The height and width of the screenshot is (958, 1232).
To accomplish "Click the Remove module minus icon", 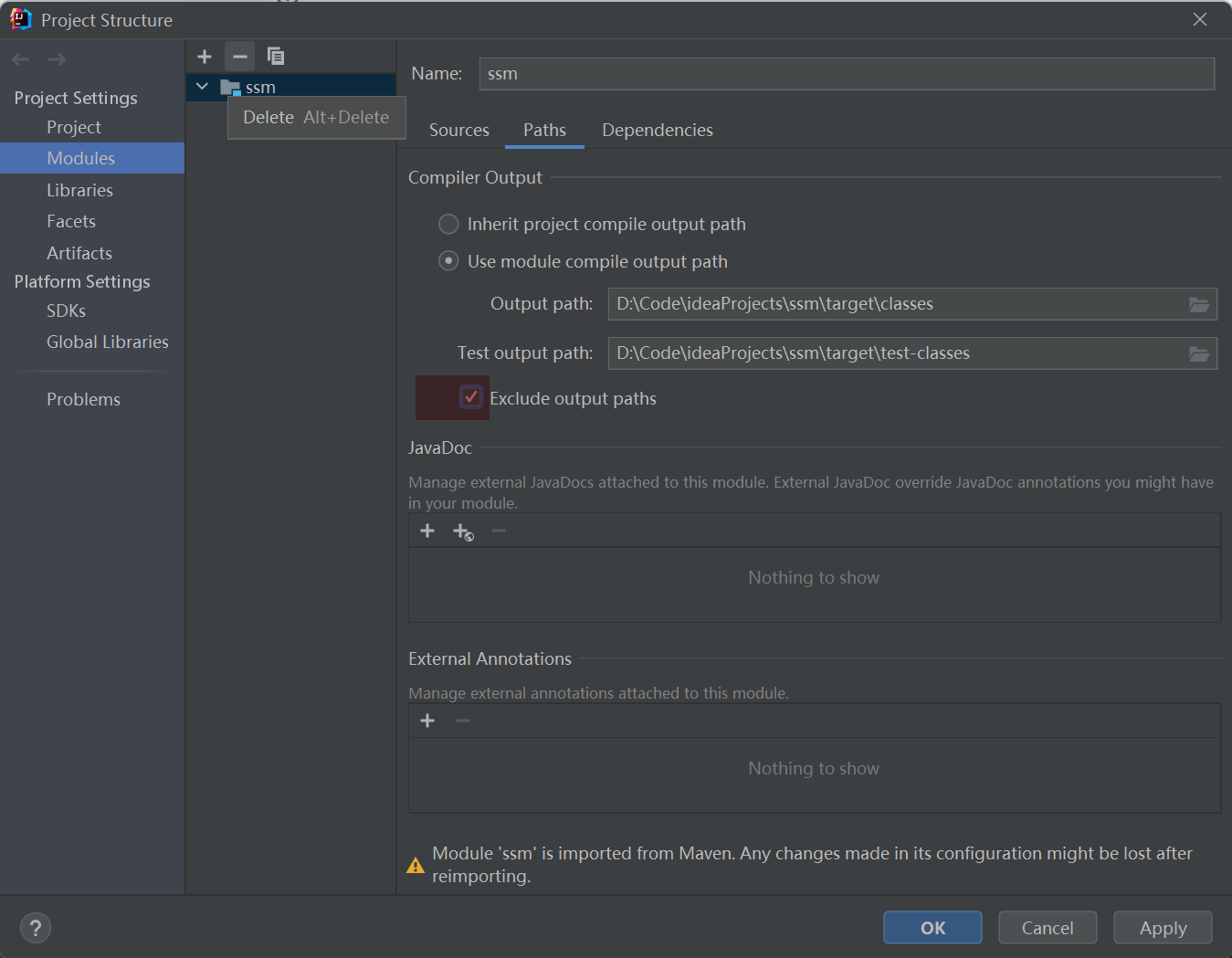I will tap(239, 57).
